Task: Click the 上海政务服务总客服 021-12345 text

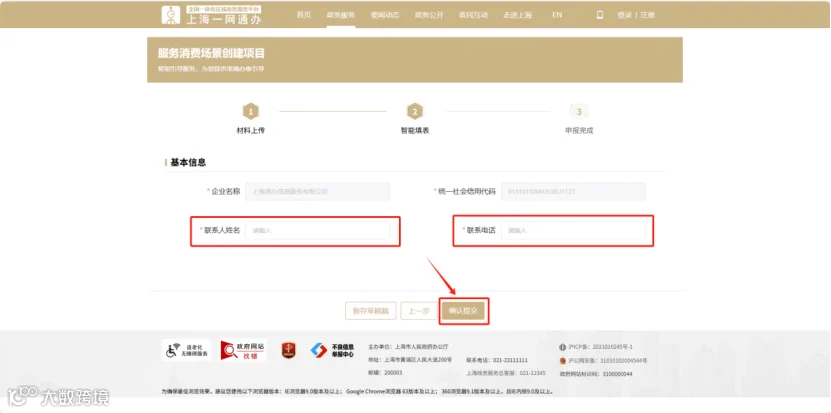Action: (x=506, y=373)
